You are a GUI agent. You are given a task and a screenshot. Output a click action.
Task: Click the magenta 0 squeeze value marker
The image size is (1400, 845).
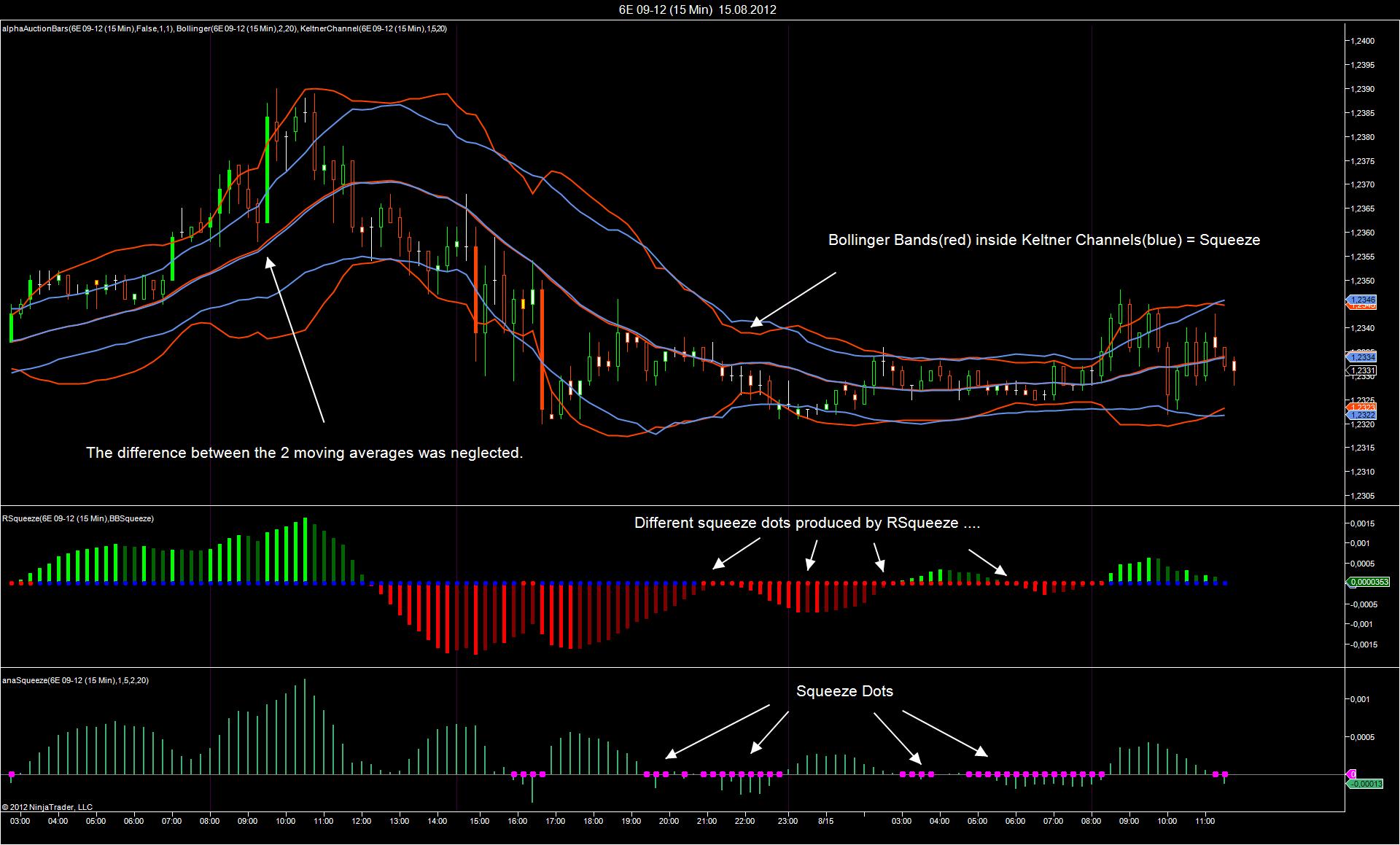point(1351,774)
